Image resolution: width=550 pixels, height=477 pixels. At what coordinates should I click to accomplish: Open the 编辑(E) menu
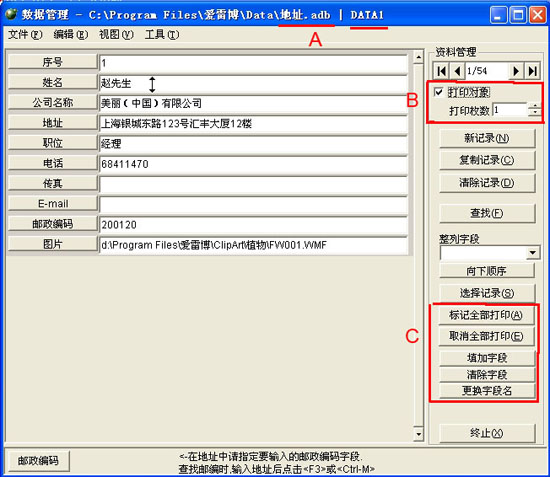[71, 34]
